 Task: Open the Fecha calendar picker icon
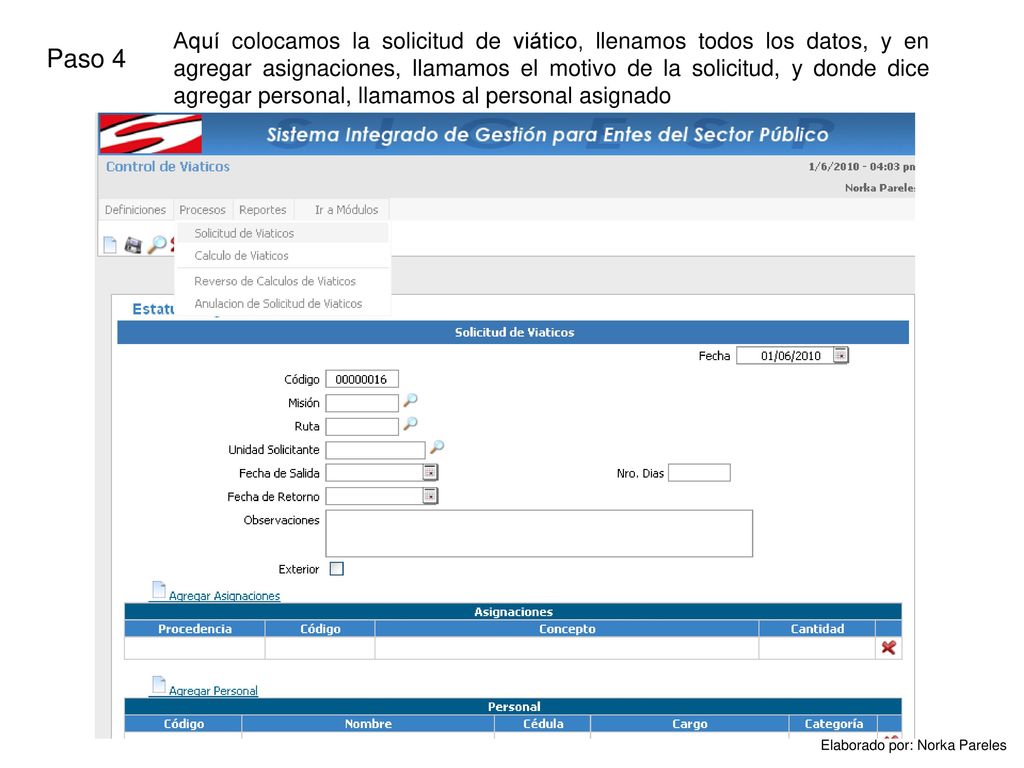(840, 355)
